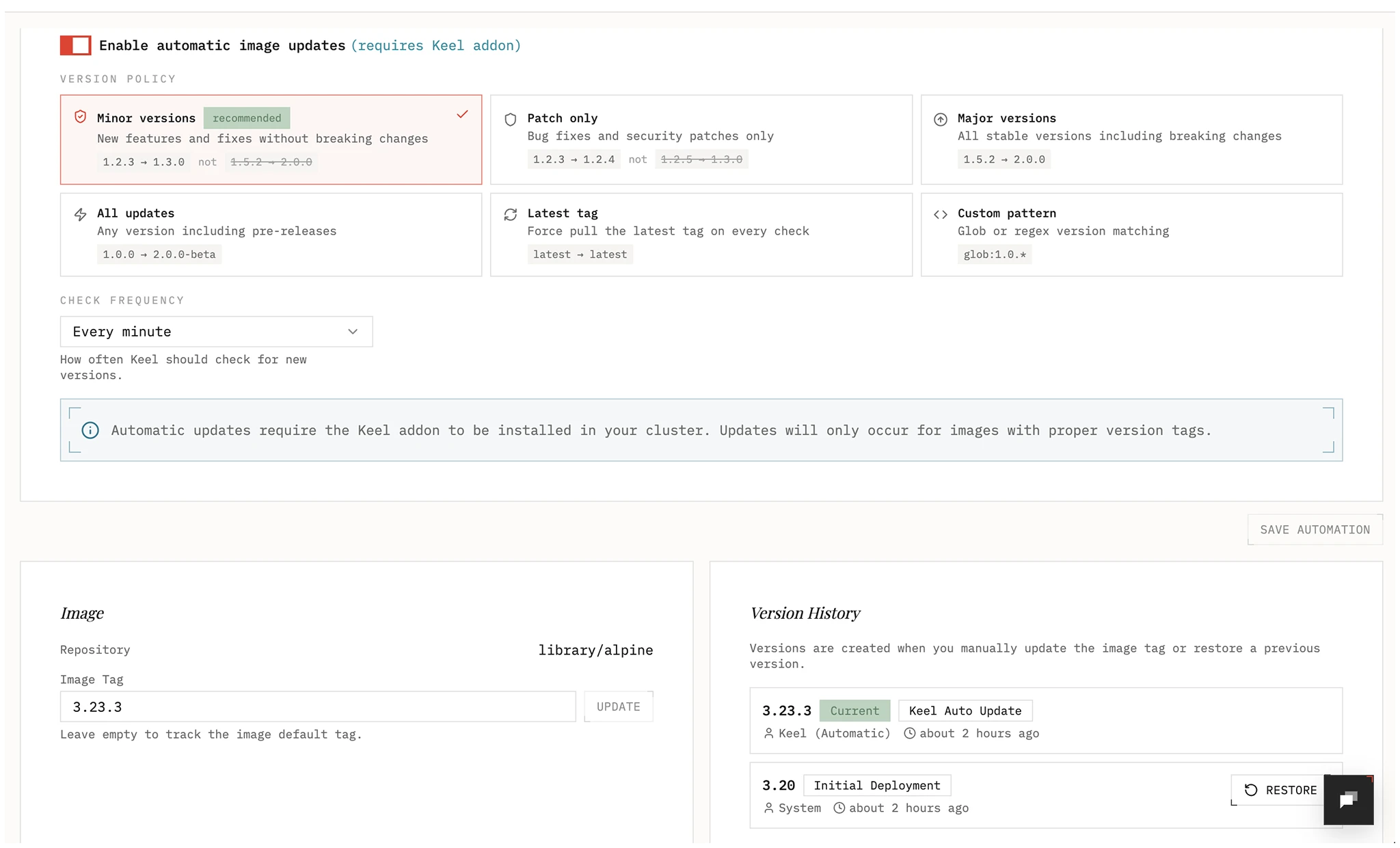The image size is (1400, 848).
Task: Click the restore arrow icon beside RESTORE
Action: [x=1252, y=790]
